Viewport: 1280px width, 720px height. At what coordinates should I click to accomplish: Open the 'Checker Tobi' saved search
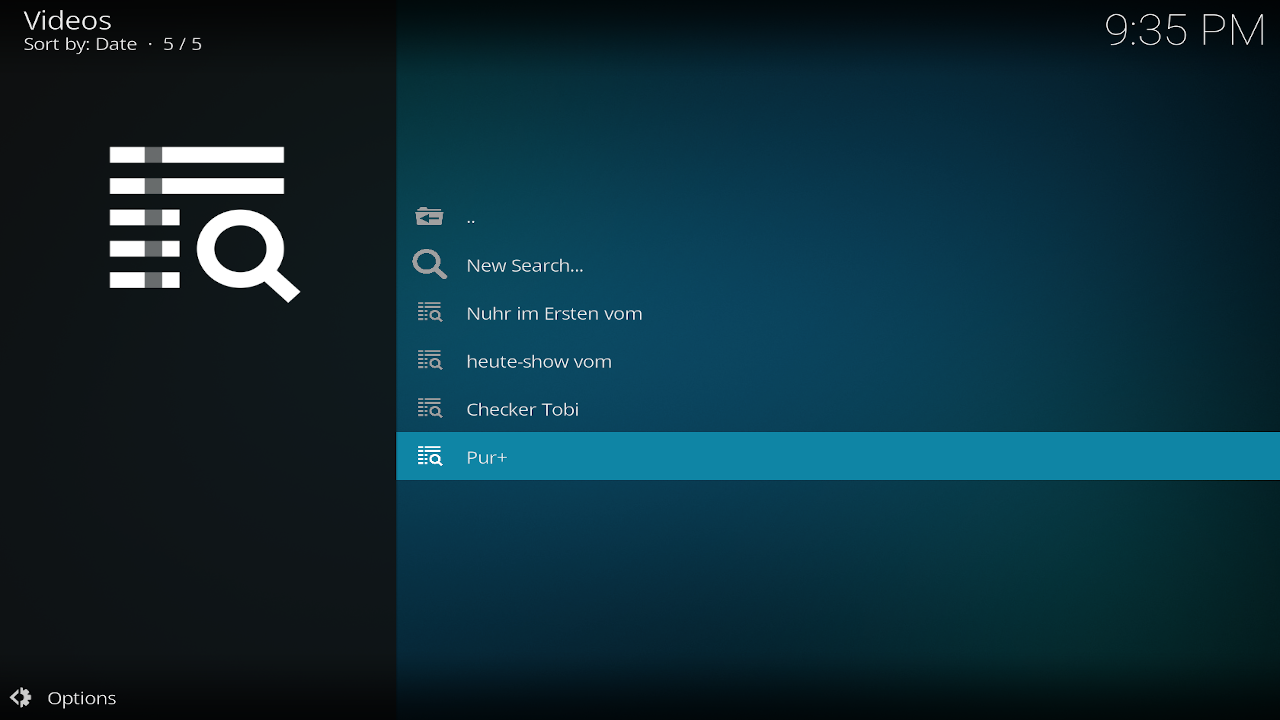(522, 410)
